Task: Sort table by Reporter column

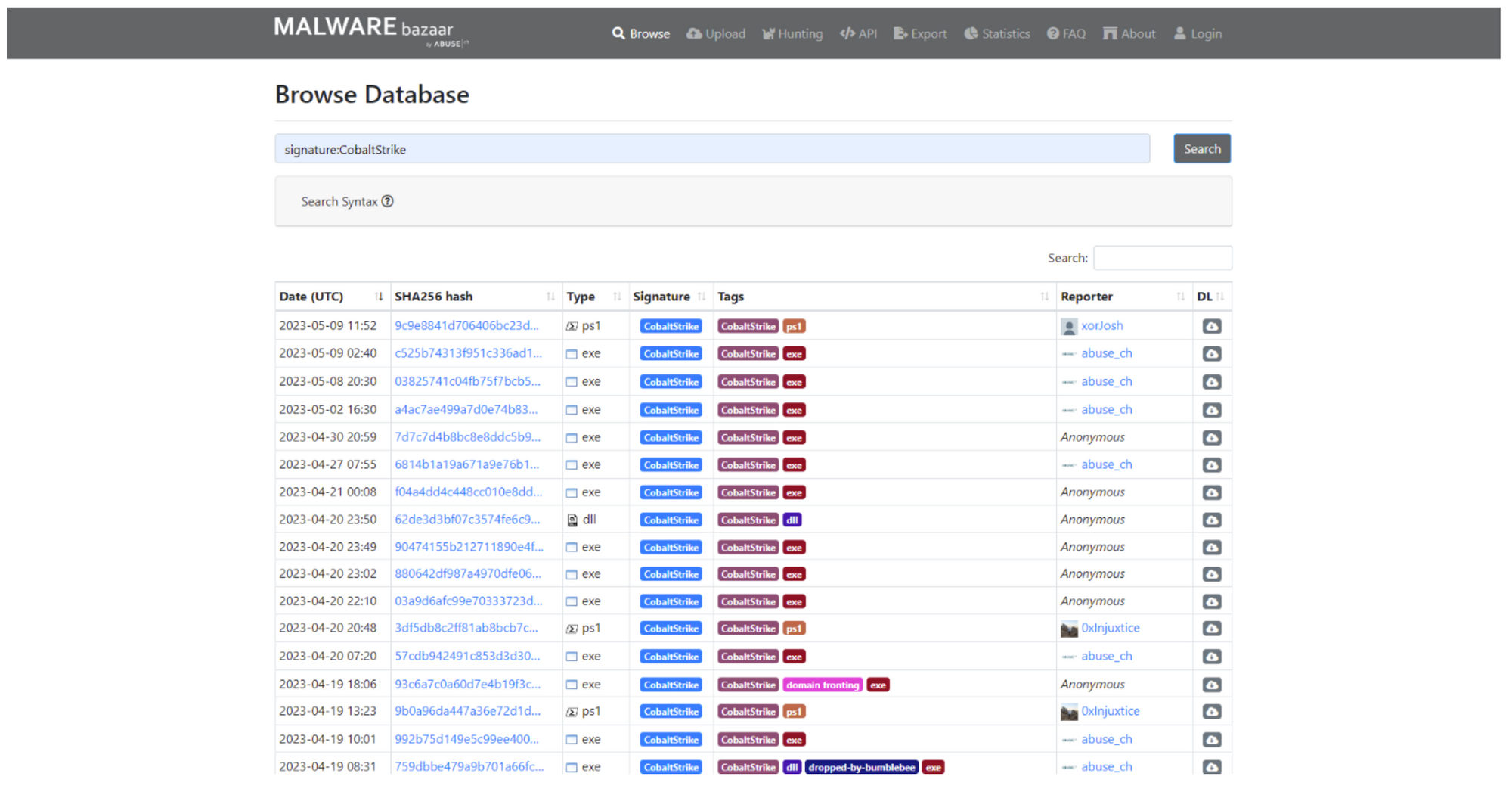Action: pyautogui.click(x=1123, y=297)
